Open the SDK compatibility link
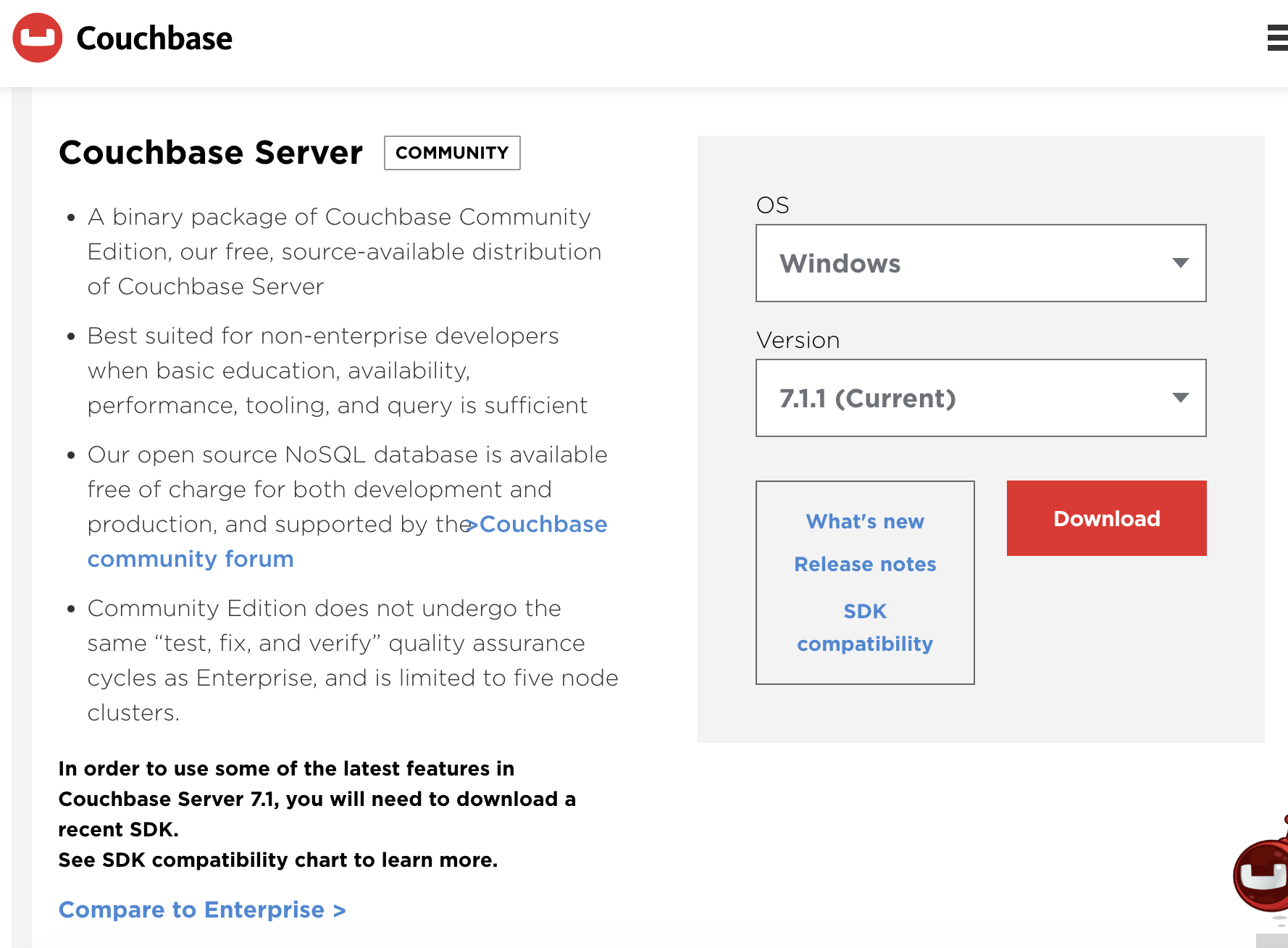 [x=865, y=628]
